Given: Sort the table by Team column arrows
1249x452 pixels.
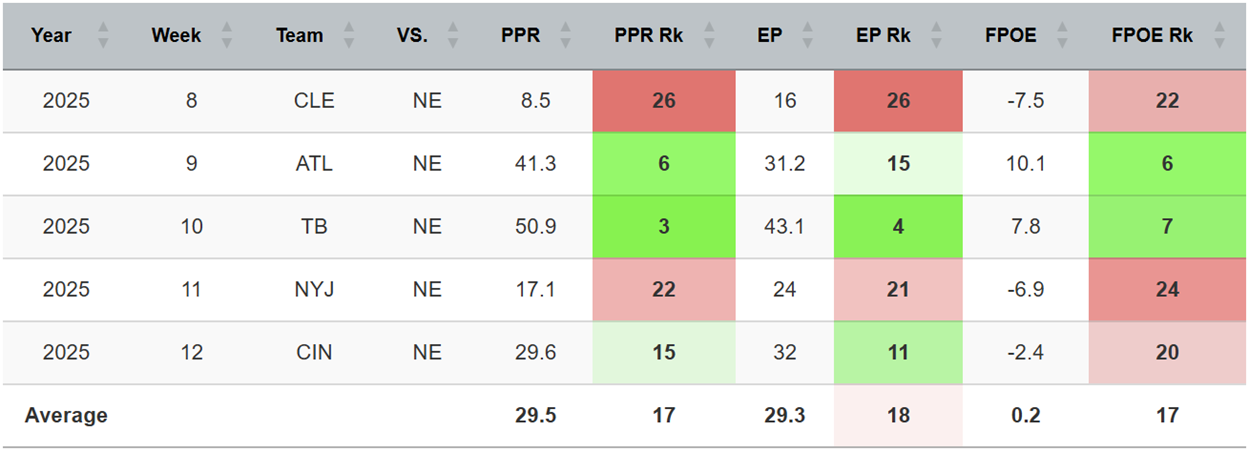Looking at the screenshot, I should tap(348, 36).
